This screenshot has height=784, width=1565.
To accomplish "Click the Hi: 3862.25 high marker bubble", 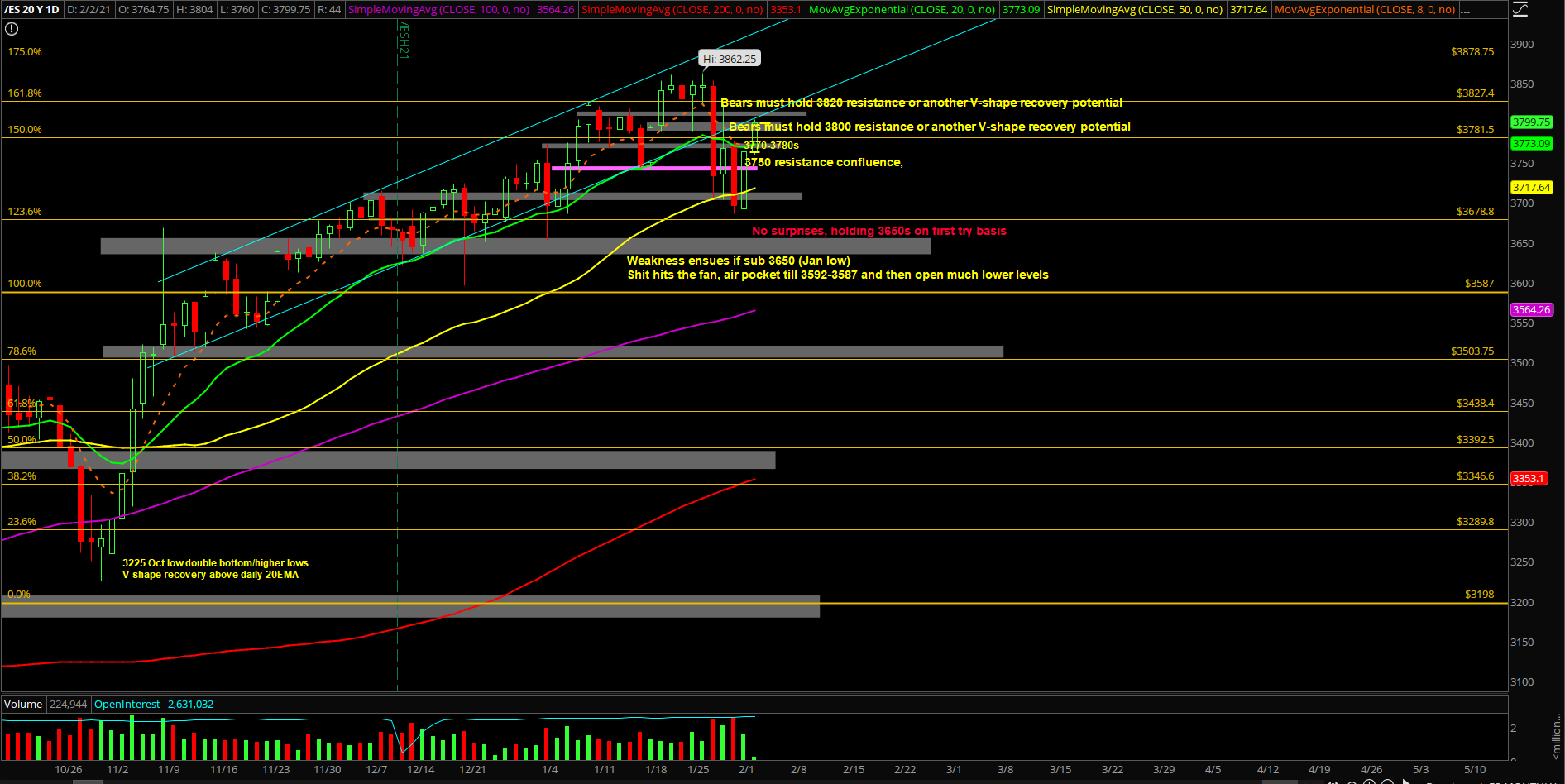I will [x=730, y=59].
